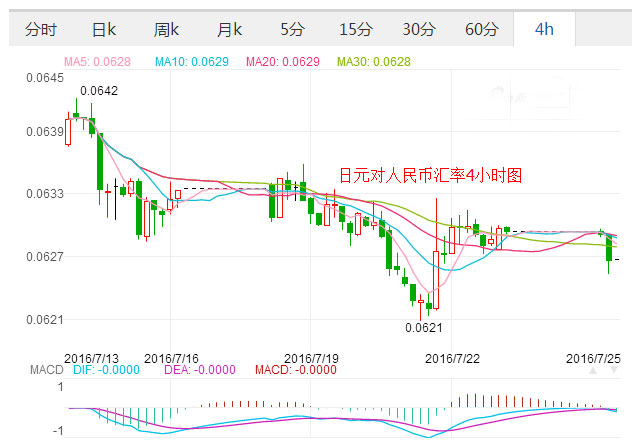
Task: Open the 60分 hourly chart tab
Action: (x=481, y=29)
